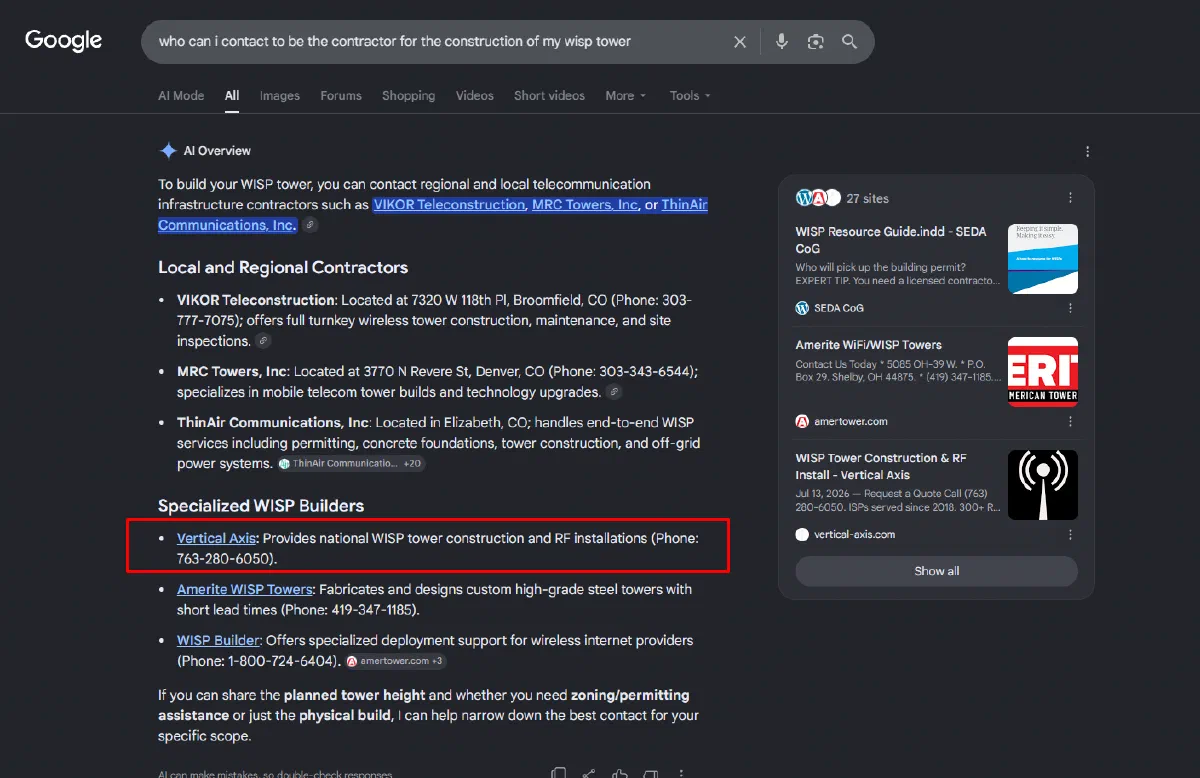Switch to AI Mode tab
The height and width of the screenshot is (778, 1200).
tap(181, 96)
